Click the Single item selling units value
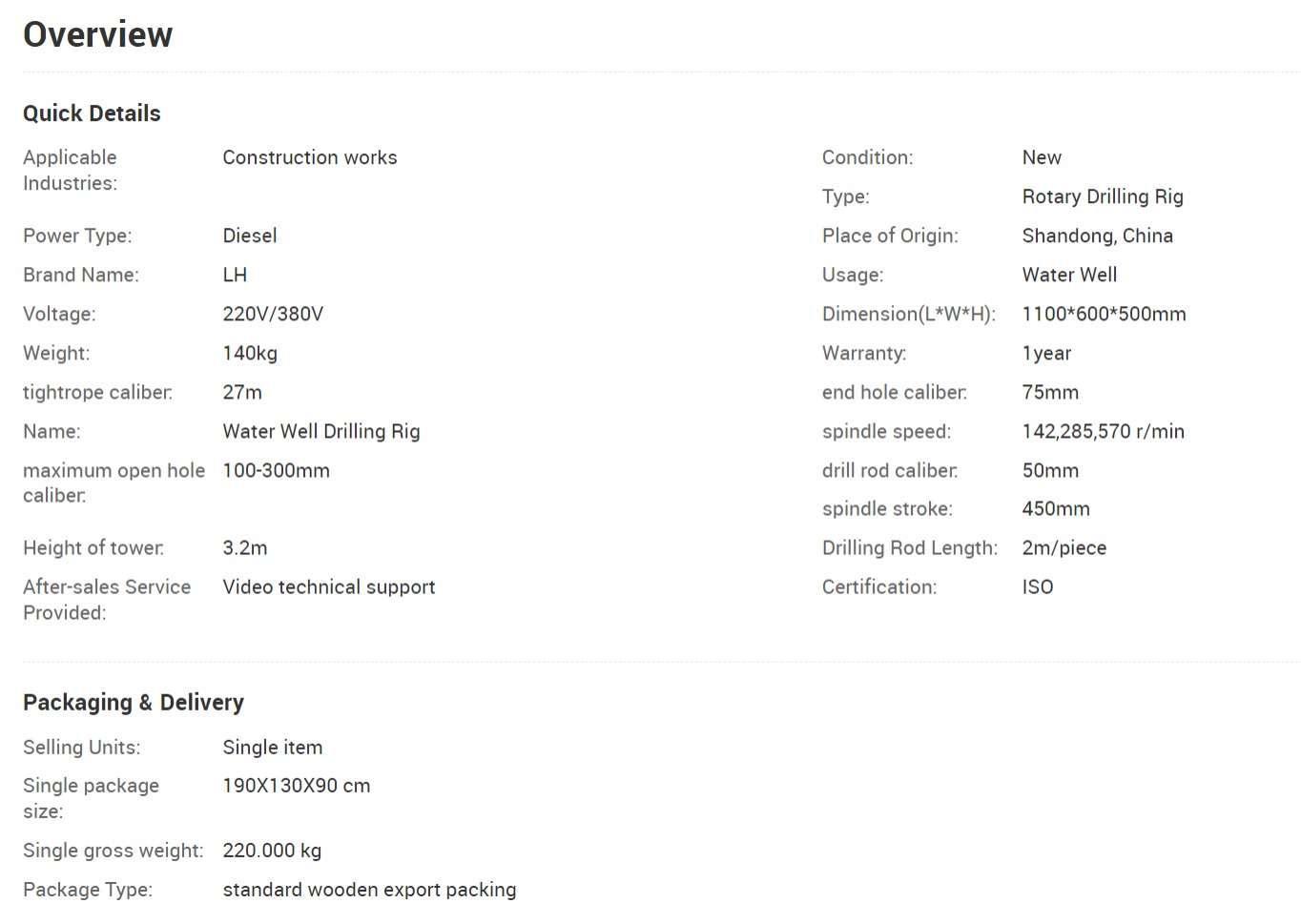The height and width of the screenshot is (924, 1301). 273,748
